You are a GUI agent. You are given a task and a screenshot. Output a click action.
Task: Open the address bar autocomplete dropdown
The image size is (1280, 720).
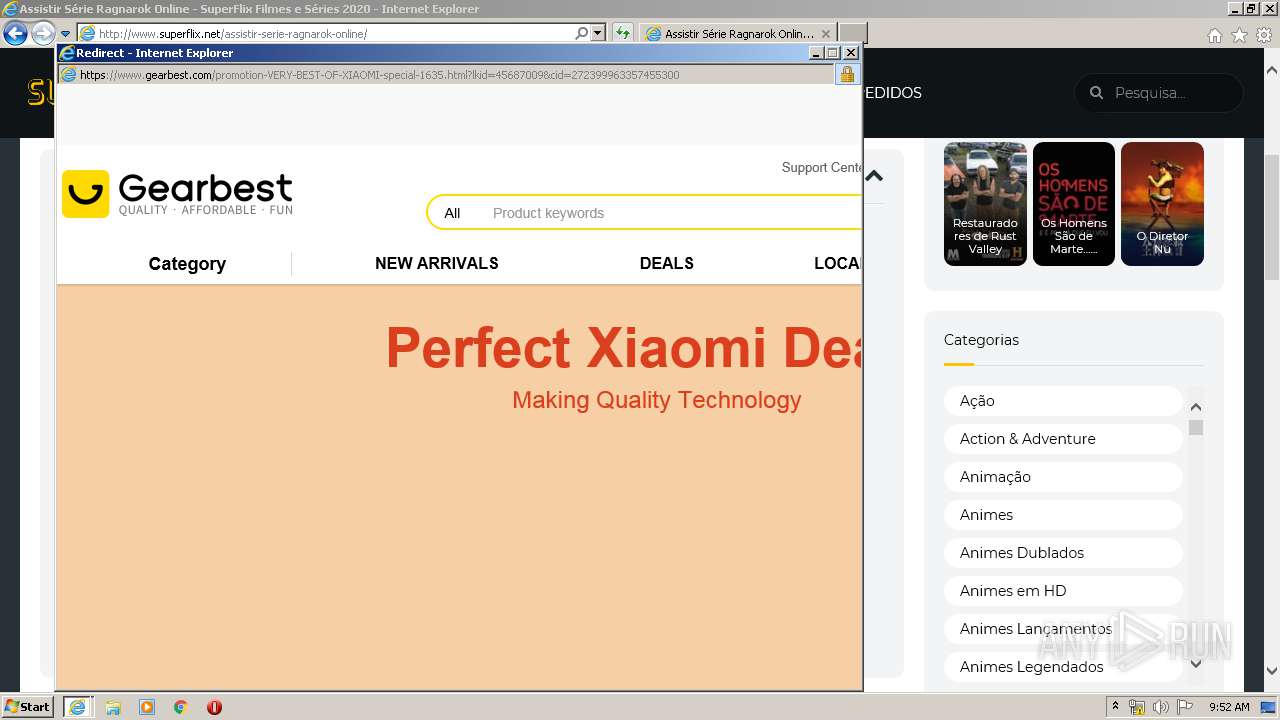coord(598,33)
